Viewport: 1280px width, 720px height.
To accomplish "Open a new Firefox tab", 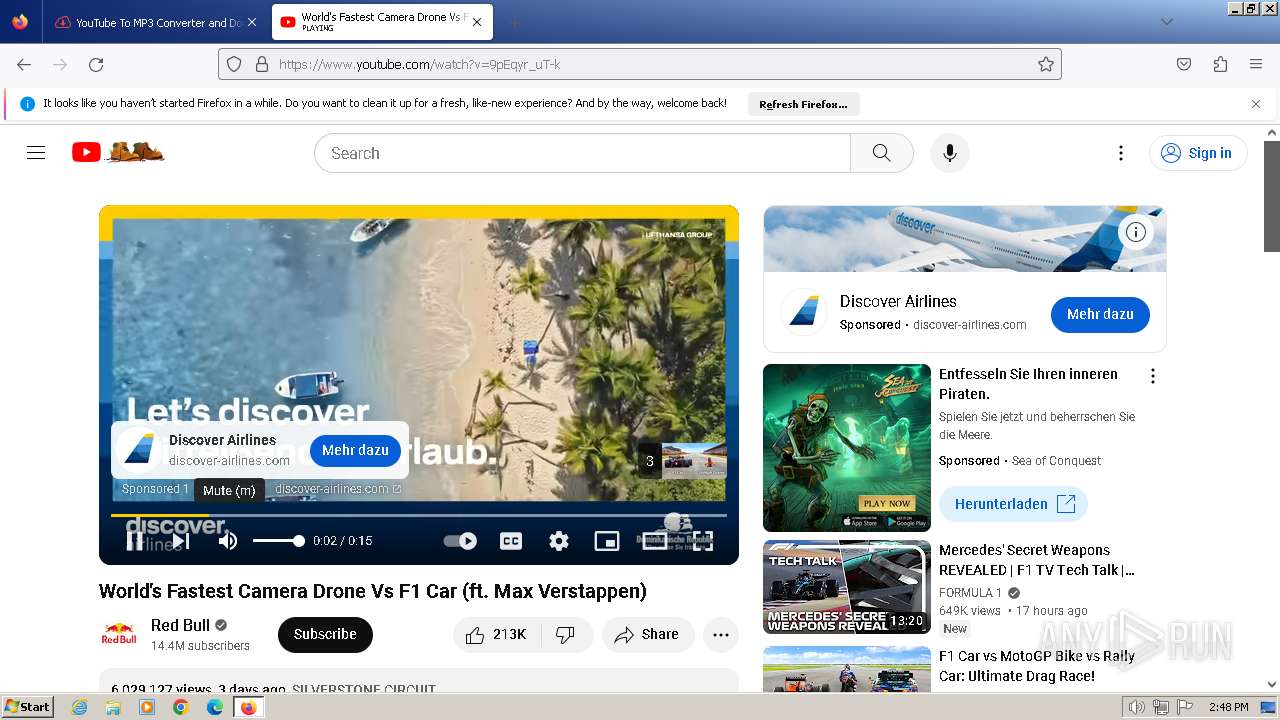I will [x=514, y=22].
